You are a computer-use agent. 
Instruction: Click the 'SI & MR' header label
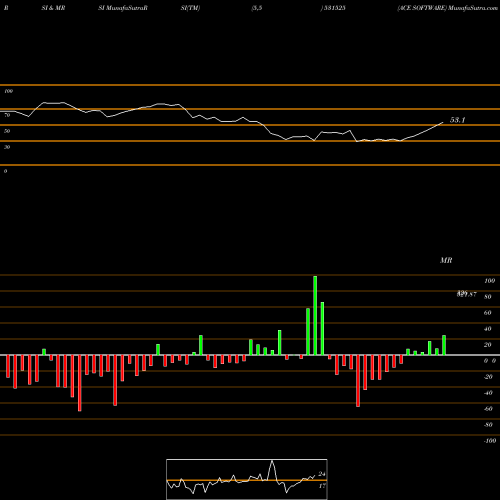pos(53,8)
